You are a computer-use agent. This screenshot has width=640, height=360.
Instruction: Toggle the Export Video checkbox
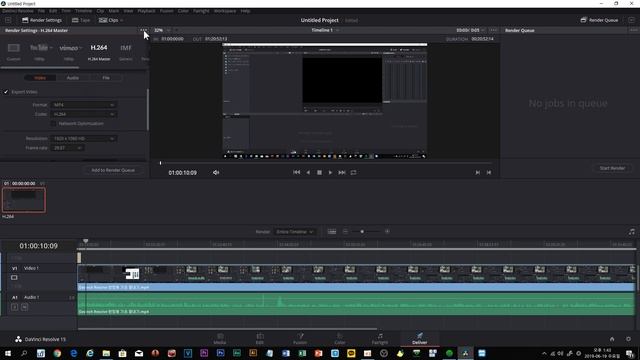(x=6, y=92)
